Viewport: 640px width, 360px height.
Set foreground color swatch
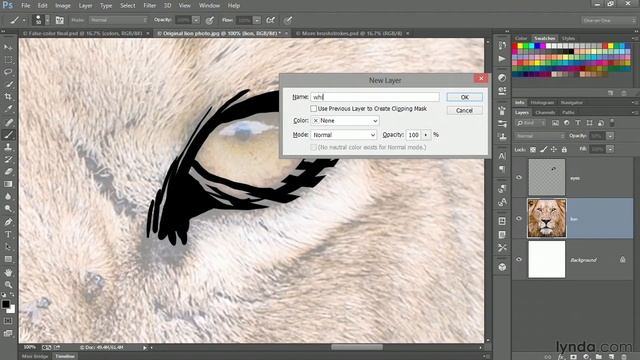[5, 304]
